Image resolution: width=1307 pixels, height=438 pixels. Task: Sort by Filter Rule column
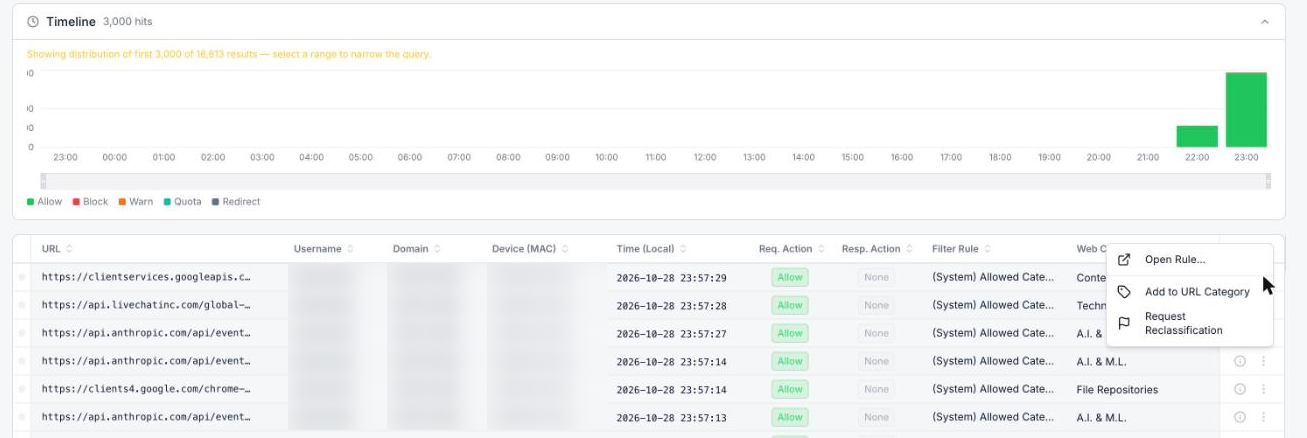click(985, 249)
